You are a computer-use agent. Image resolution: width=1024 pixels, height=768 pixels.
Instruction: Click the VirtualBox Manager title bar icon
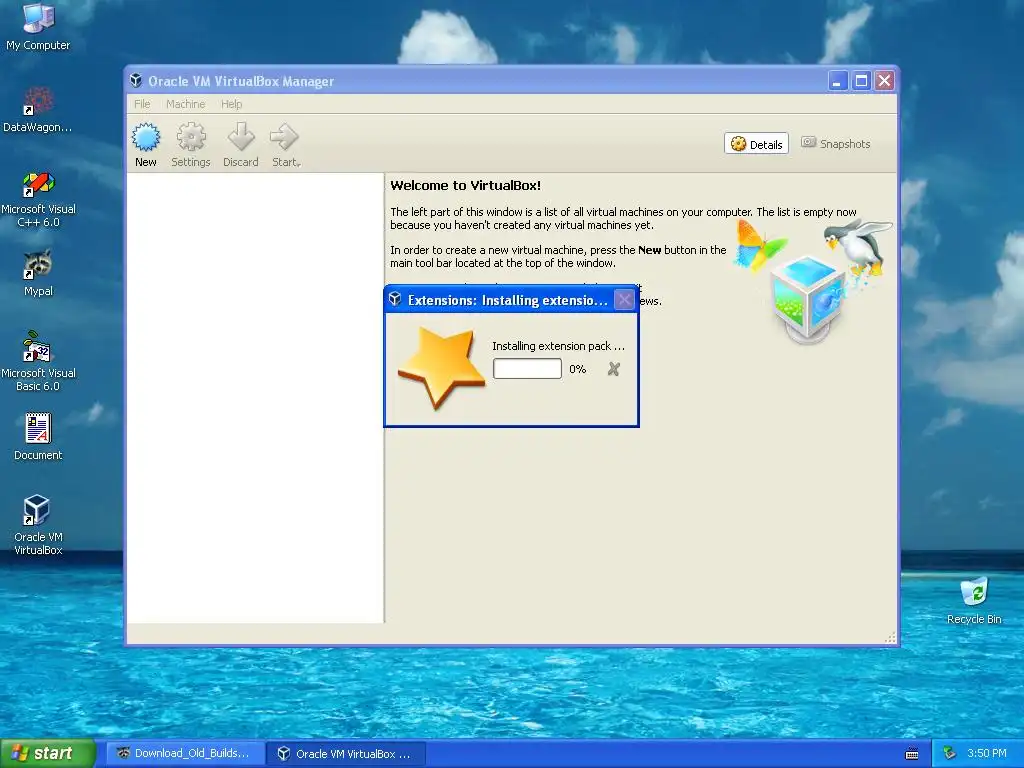[x=136, y=80]
